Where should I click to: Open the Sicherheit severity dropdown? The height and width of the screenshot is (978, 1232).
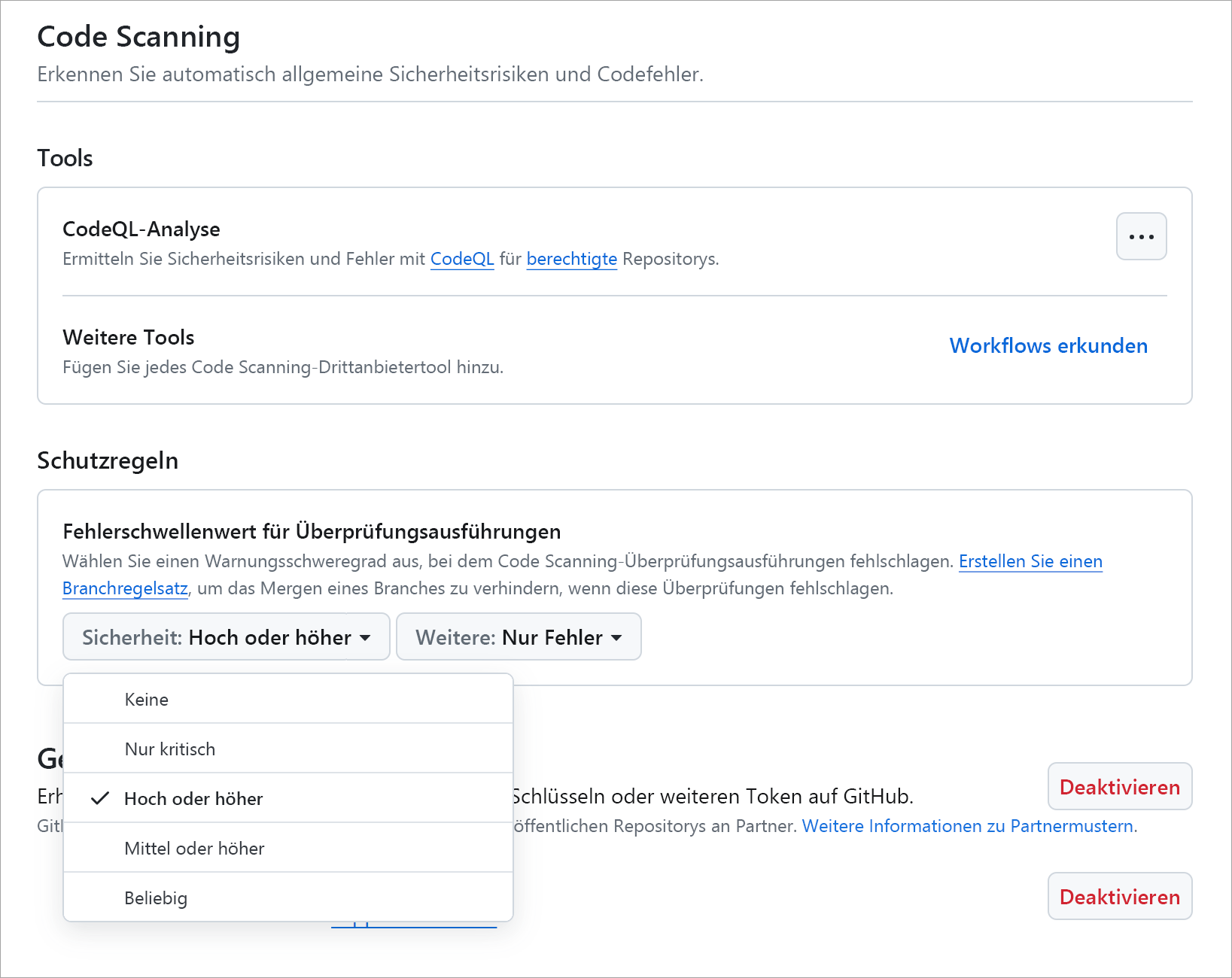225,636
